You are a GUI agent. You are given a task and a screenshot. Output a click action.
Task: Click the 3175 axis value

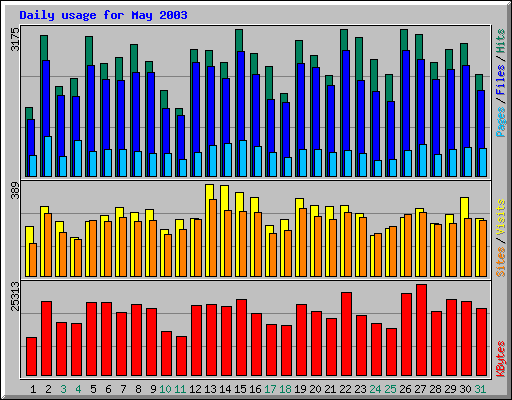coord(15,39)
